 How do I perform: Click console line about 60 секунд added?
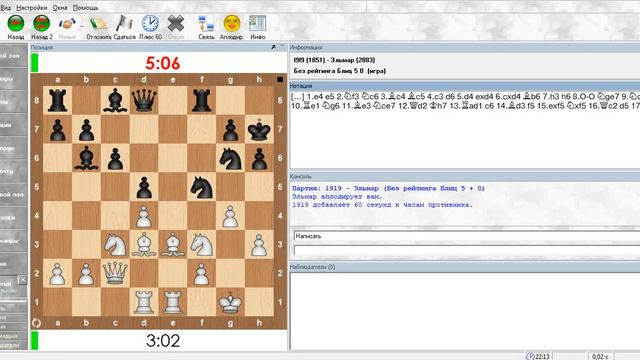[382, 205]
